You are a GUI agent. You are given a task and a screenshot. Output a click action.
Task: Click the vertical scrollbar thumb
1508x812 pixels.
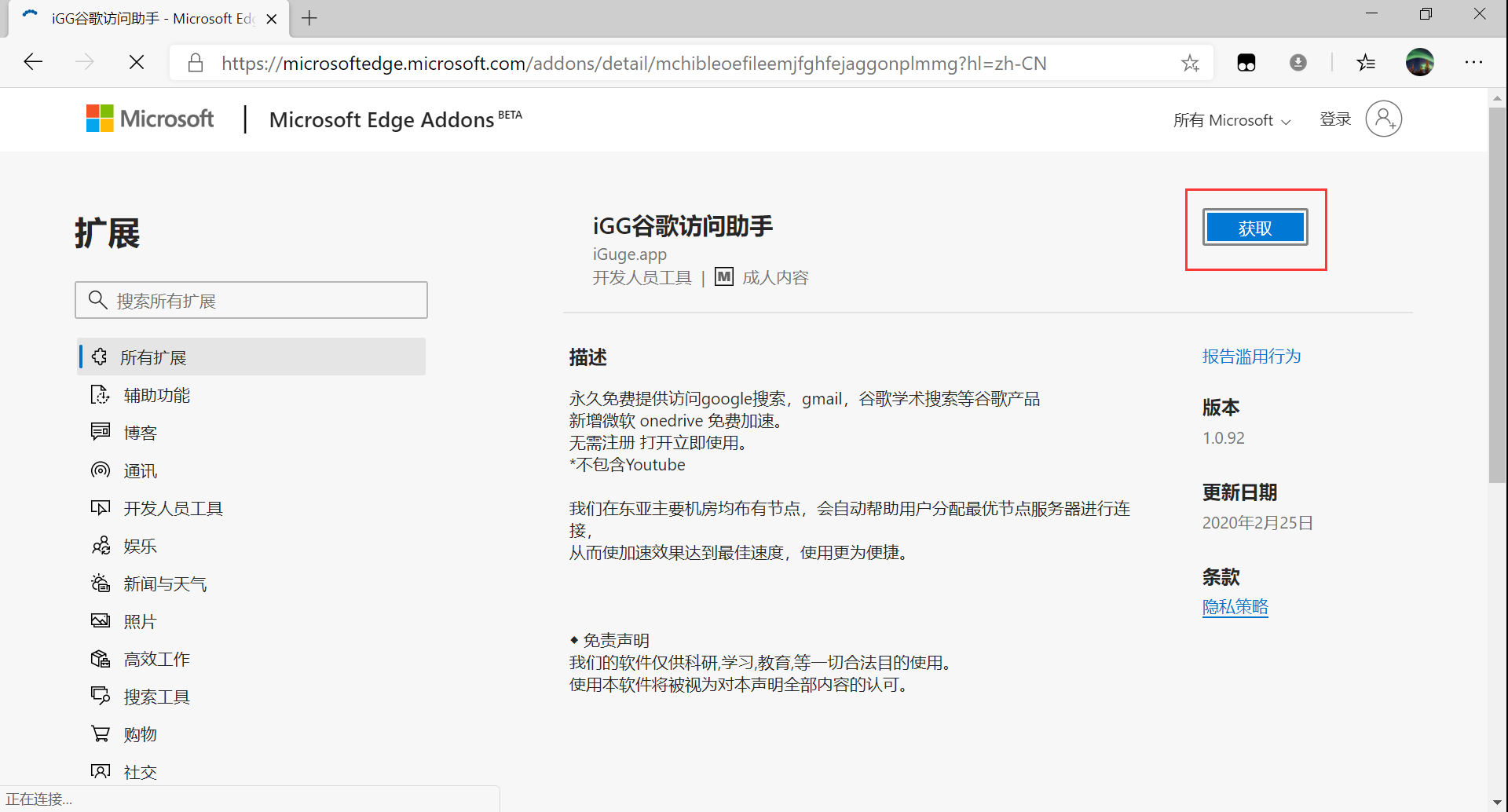coord(1497,294)
